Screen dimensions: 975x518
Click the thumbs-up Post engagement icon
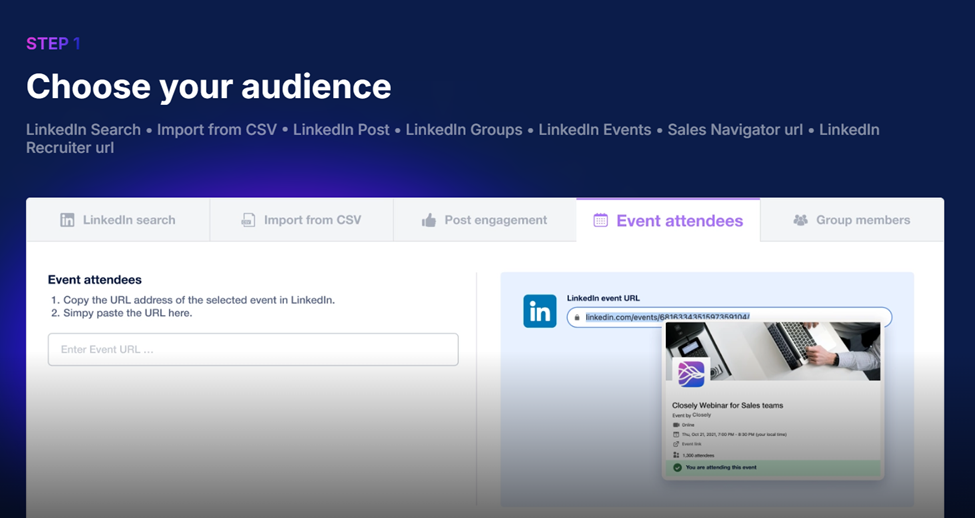click(x=428, y=220)
